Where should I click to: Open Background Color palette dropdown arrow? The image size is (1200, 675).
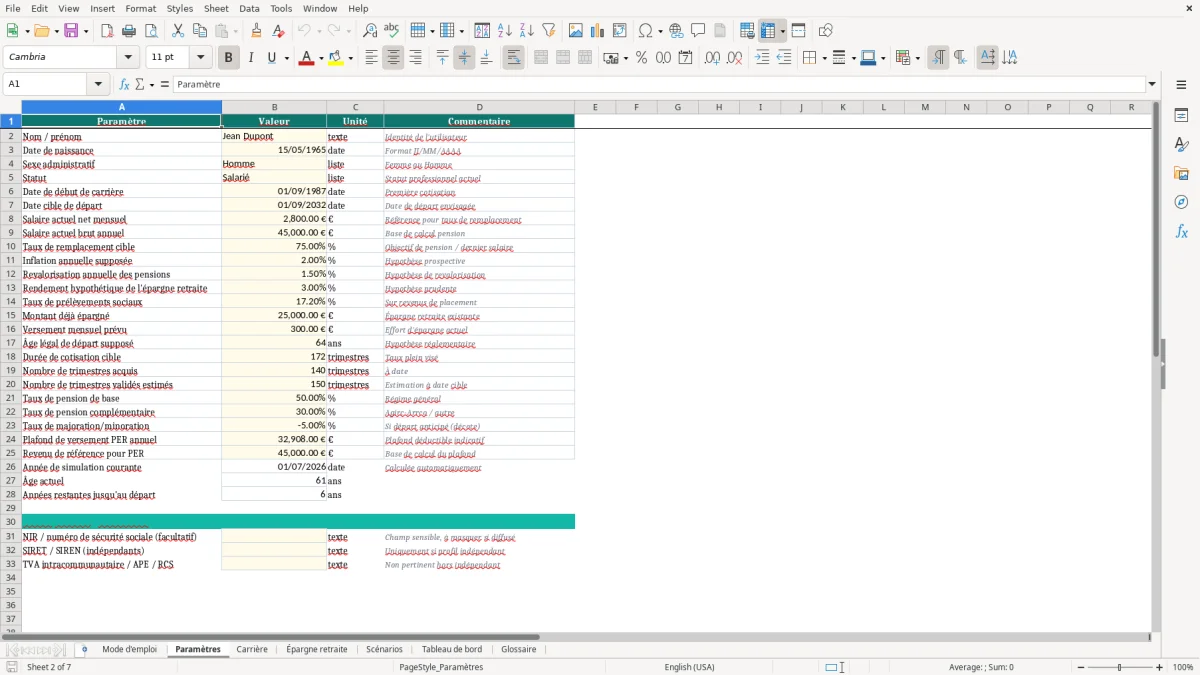(350, 58)
